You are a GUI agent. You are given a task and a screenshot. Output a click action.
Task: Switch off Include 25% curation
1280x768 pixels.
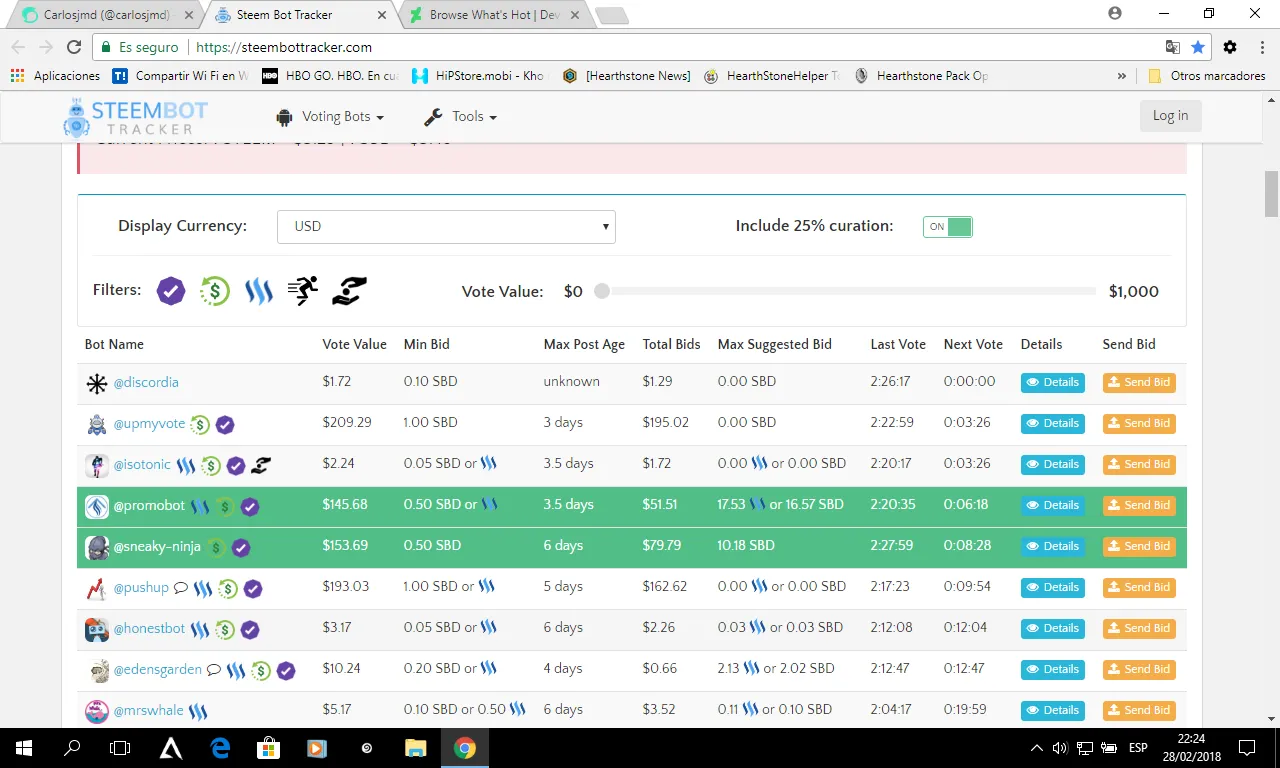(x=947, y=226)
